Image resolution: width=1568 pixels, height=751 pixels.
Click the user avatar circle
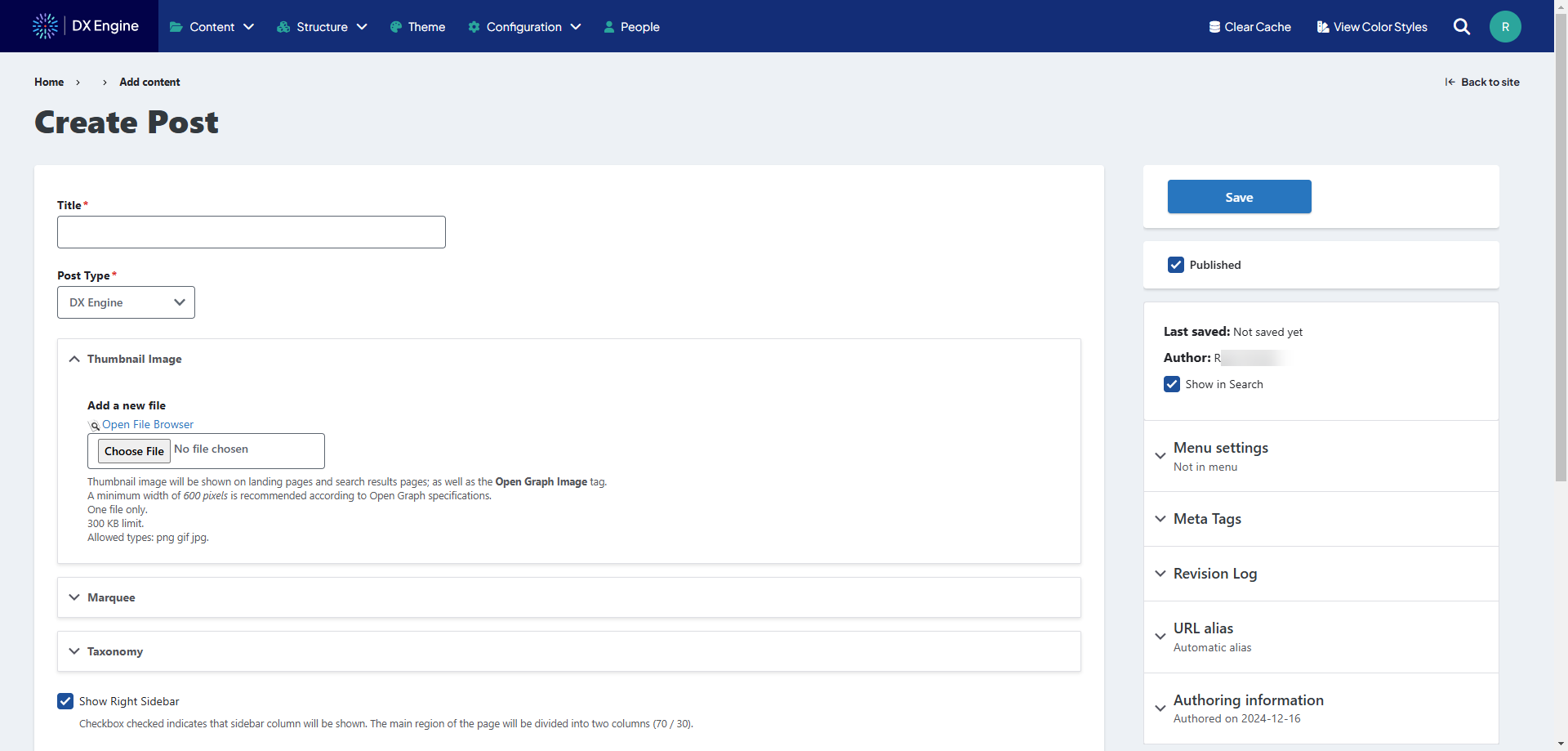1505,26
